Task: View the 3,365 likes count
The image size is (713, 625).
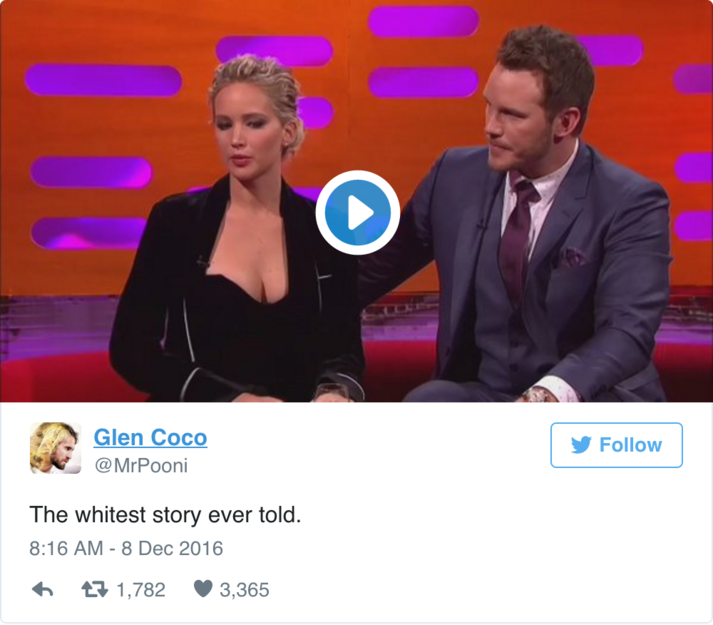Action: click(x=244, y=590)
